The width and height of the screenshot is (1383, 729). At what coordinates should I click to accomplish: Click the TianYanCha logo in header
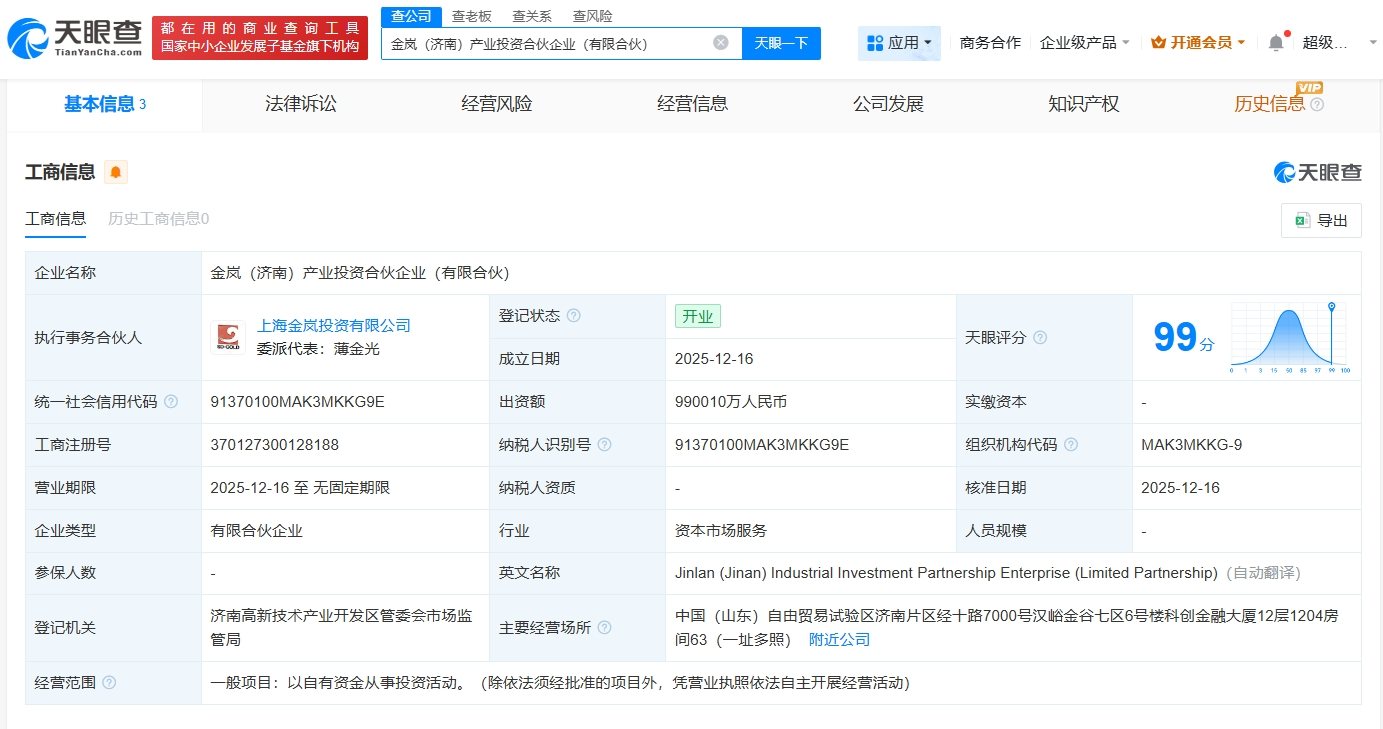click(72, 38)
